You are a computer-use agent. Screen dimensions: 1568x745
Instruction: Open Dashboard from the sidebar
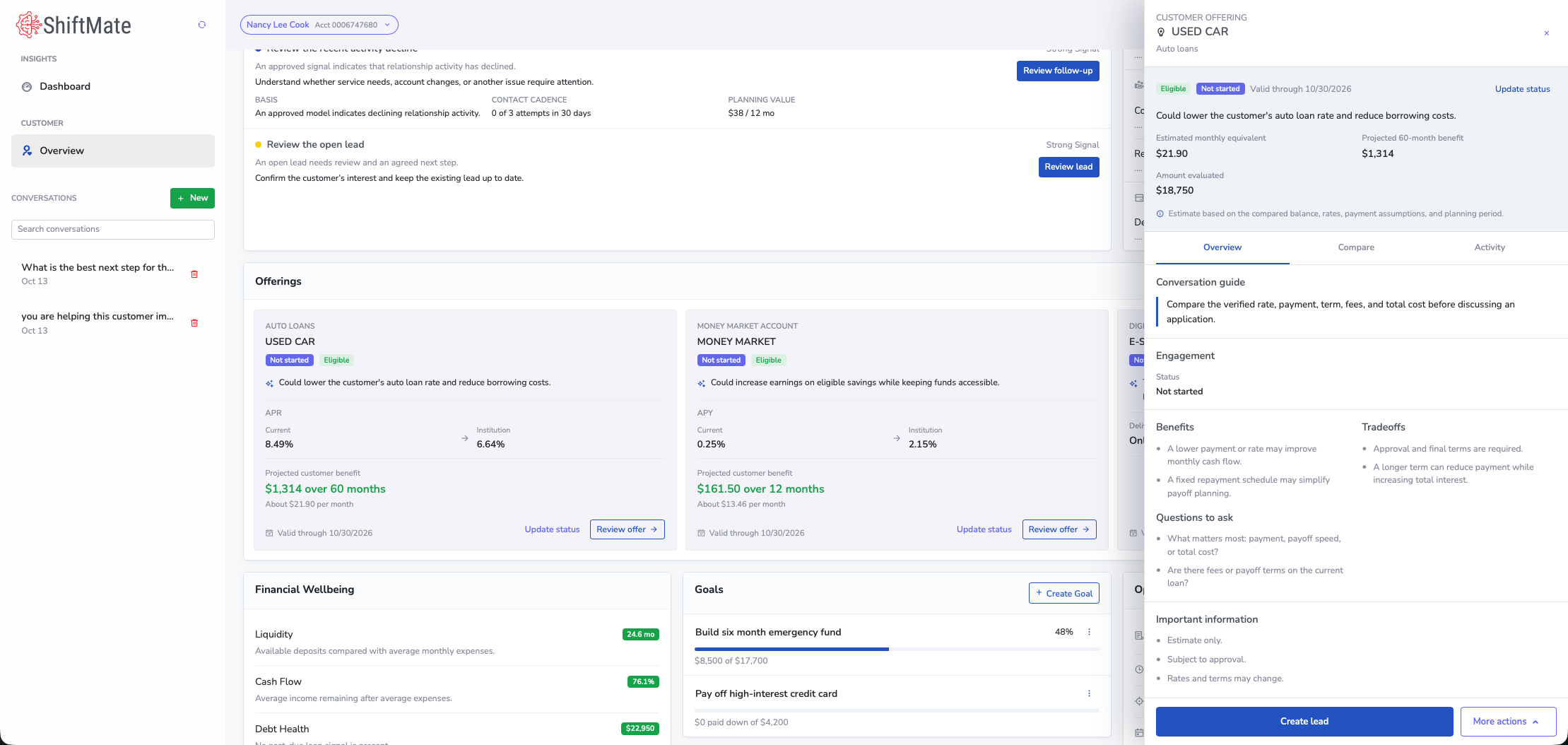tap(113, 86)
